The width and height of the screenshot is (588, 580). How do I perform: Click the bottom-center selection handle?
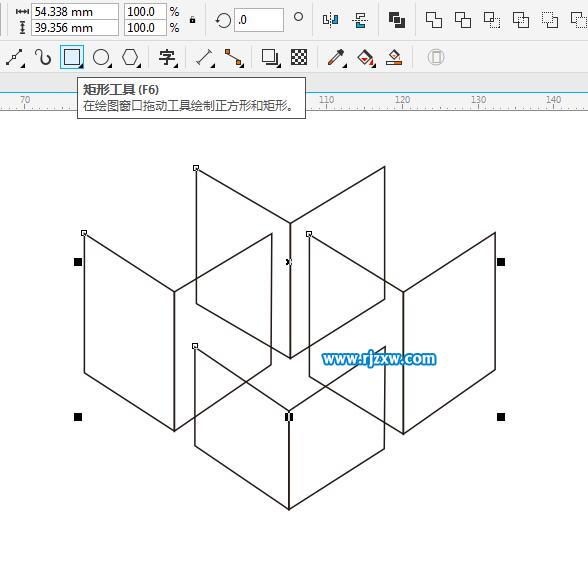point(289,417)
